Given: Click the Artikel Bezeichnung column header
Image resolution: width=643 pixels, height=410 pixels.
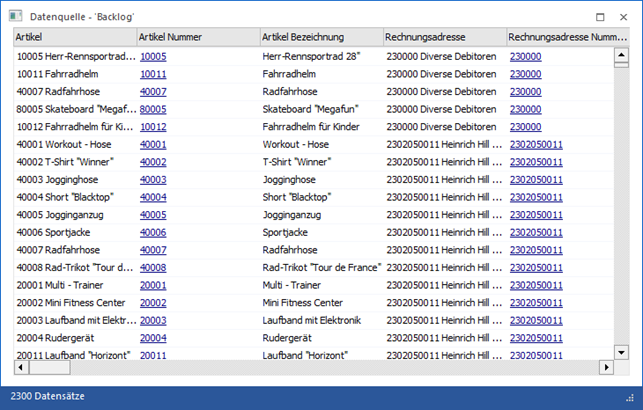Looking at the screenshot, I should click(320, 37).
